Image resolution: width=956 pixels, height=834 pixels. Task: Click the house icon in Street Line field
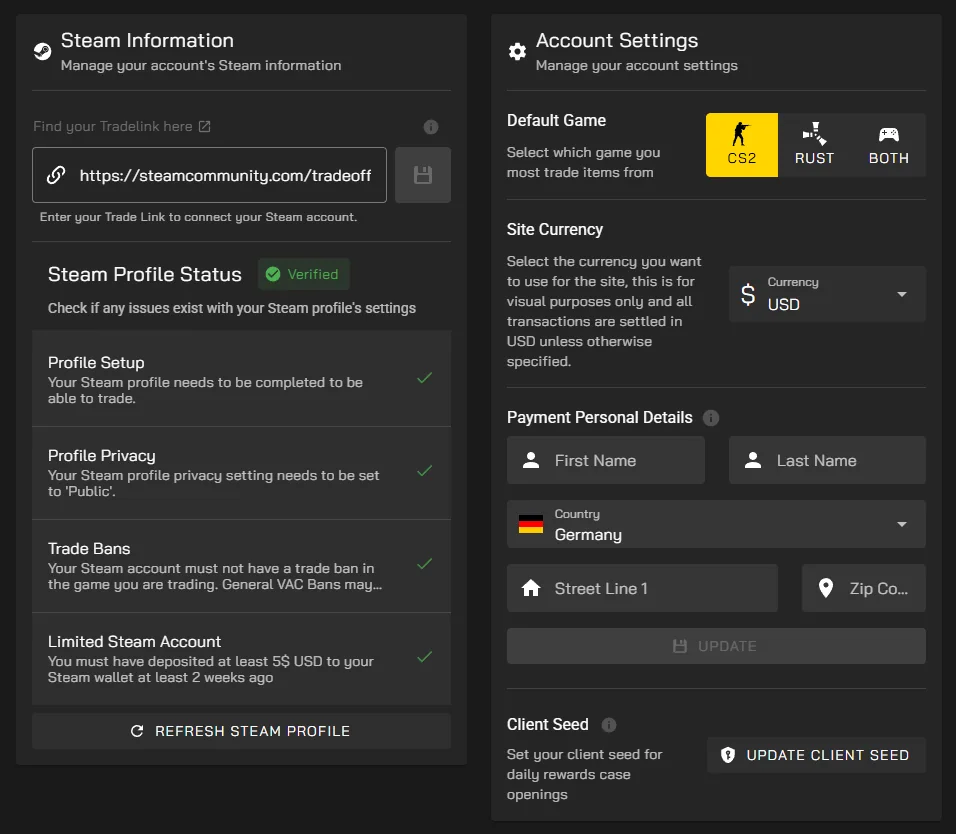click(531, 588)
